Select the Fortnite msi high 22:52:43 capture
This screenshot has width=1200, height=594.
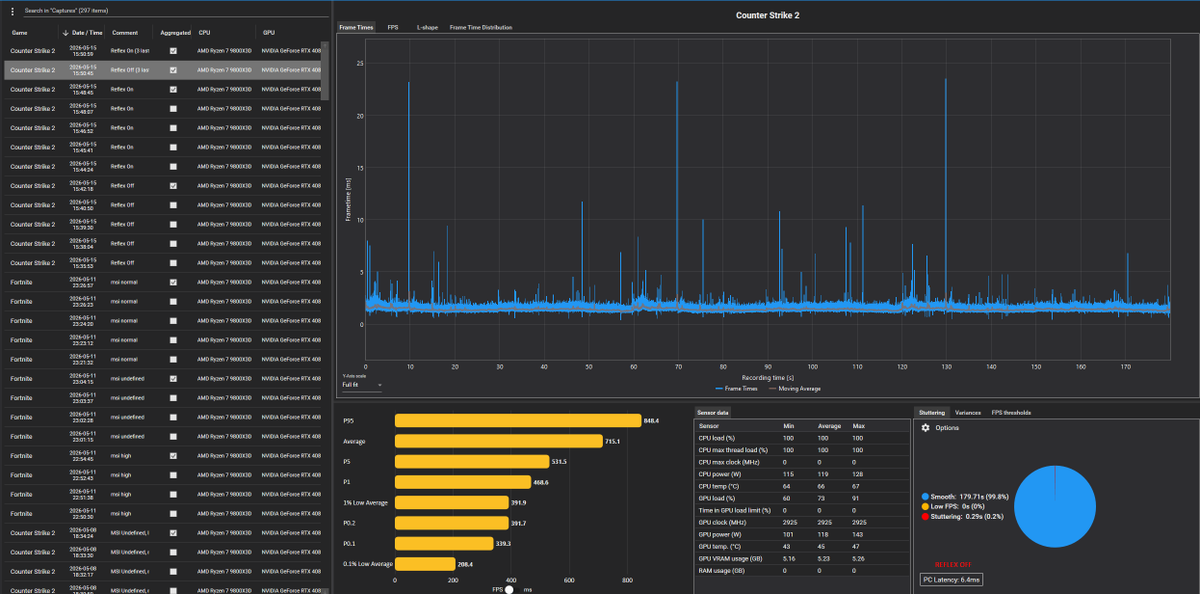164,475
